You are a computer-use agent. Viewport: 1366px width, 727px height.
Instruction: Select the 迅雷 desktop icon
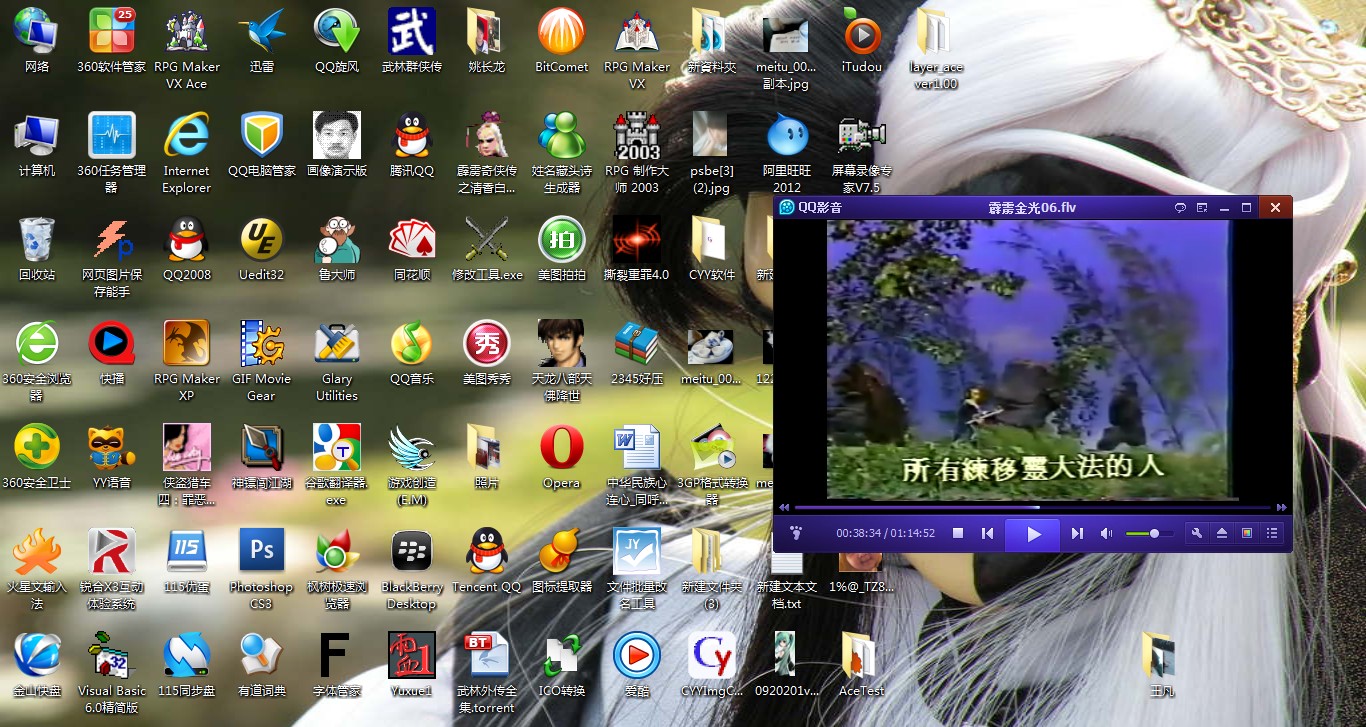(x=262, y=41)
